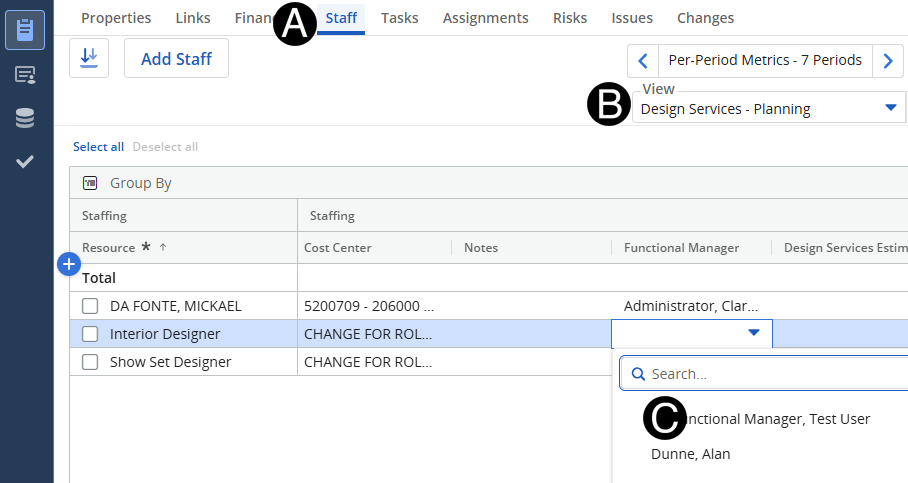Advance to next period with right arrow

pos(887,60)
